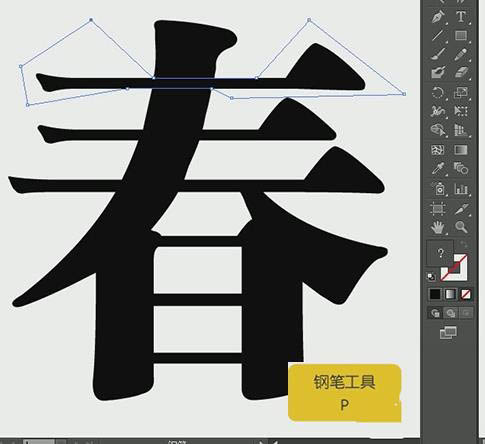485x444 pixels.
Task: Select the Symbol Sprayer tool
Action: point(439,189)
